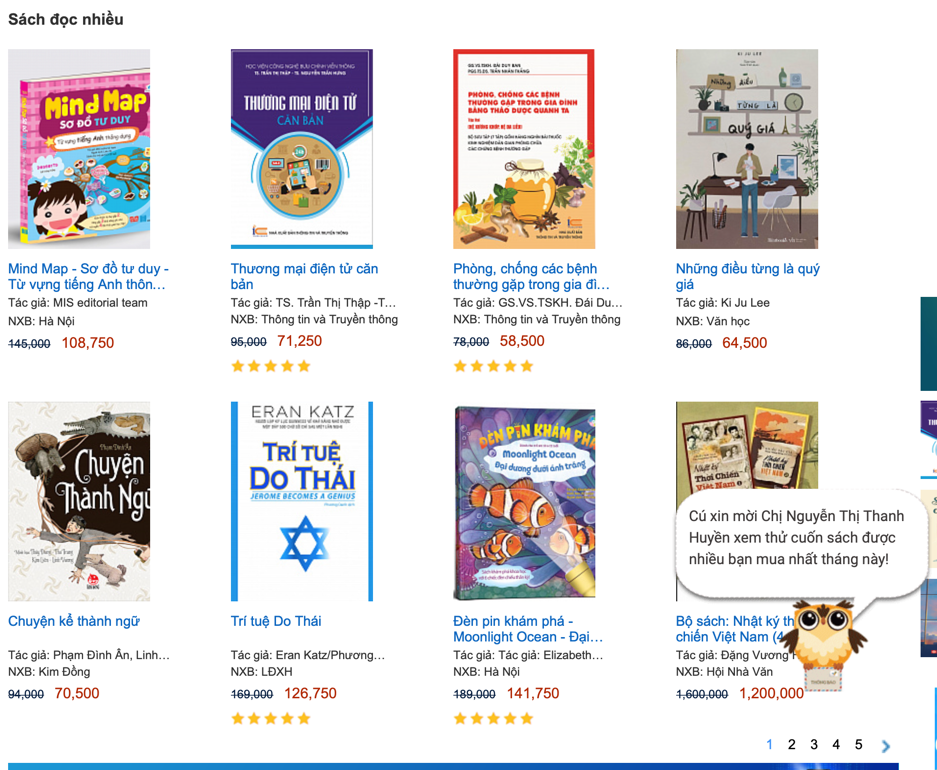
Task: Open Trí tuệ Do Thái book cover
Action: click(302, 501)
